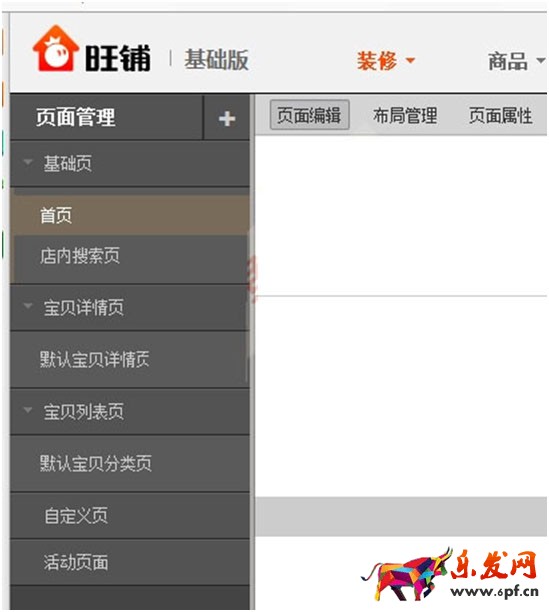The width and height of the screenshot is (549, 612).
Task: Click the www.6pf.cn watermark link
Action: [x=494, y=591]
